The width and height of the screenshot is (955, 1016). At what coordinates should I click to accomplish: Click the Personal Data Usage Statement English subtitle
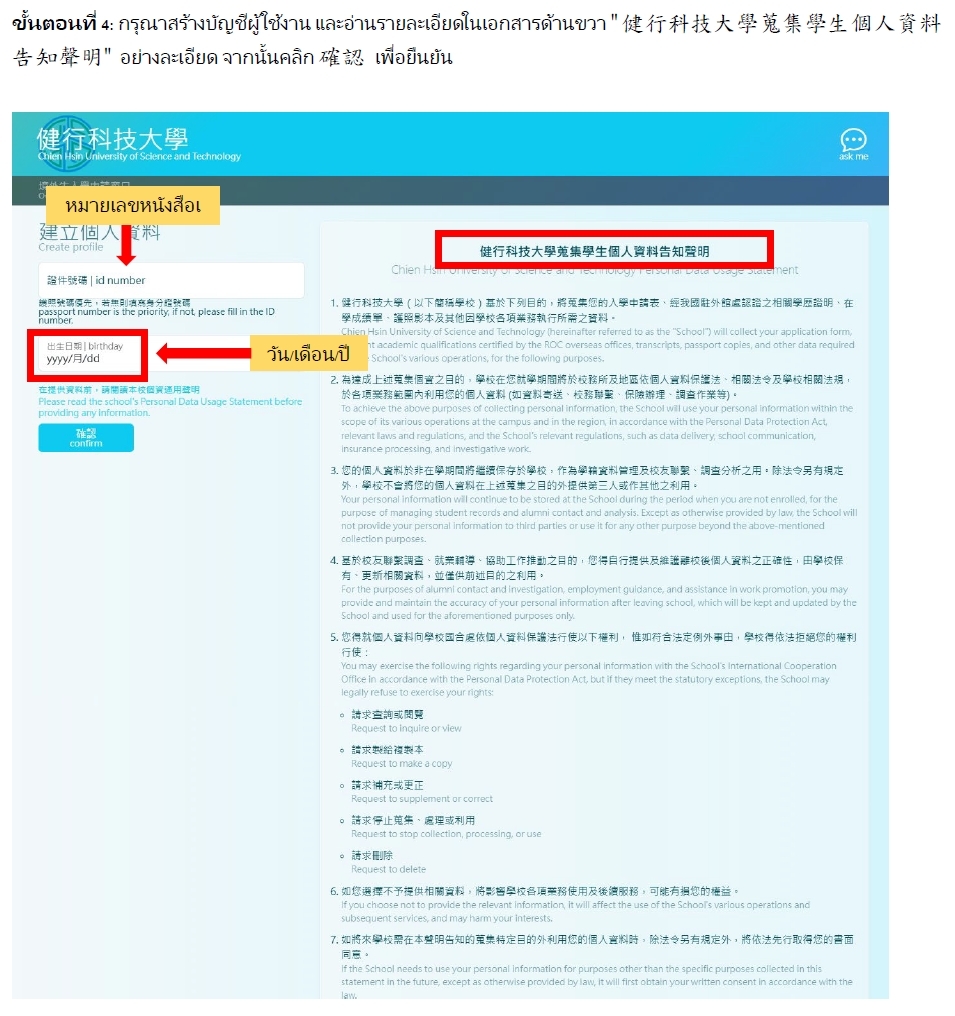point(595,270)
